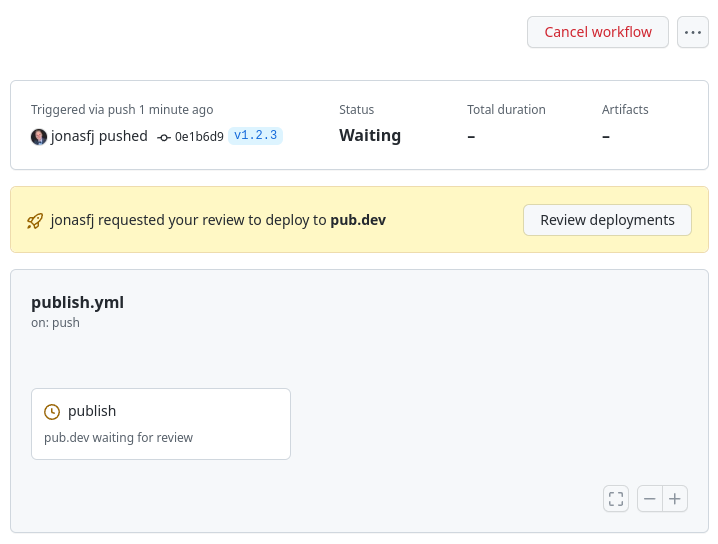Click jonasfj's profile avatar
This screenshot has width=718, height=544.
click(39, 136)
